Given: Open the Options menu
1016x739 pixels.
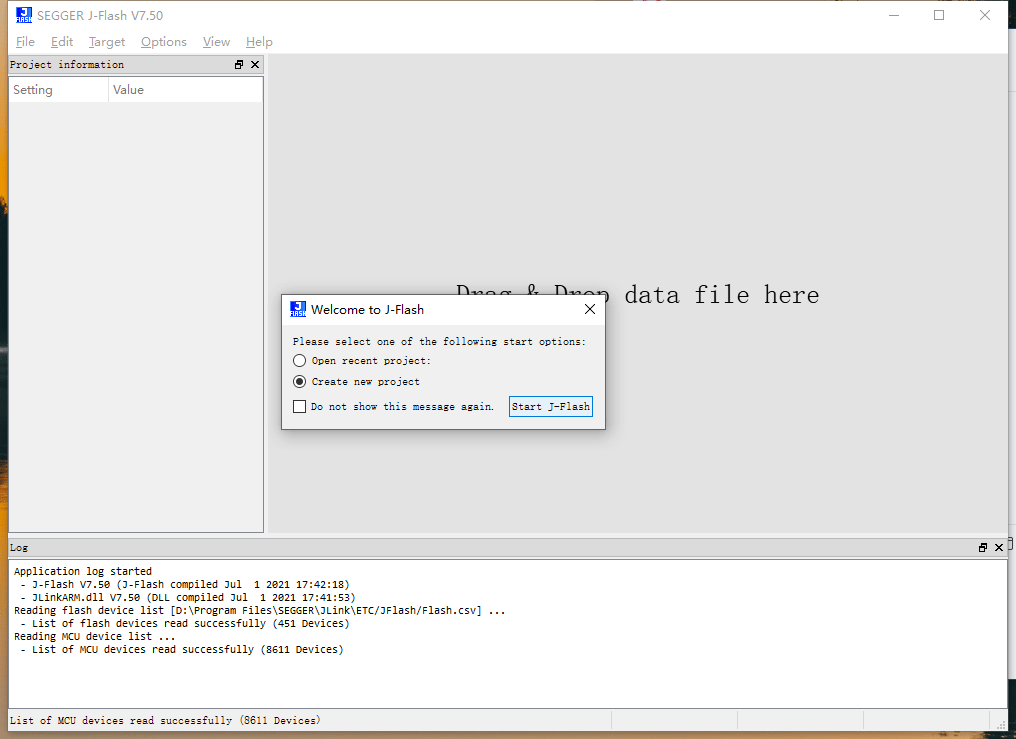Looking at the screenshot, I should point(163,42).
